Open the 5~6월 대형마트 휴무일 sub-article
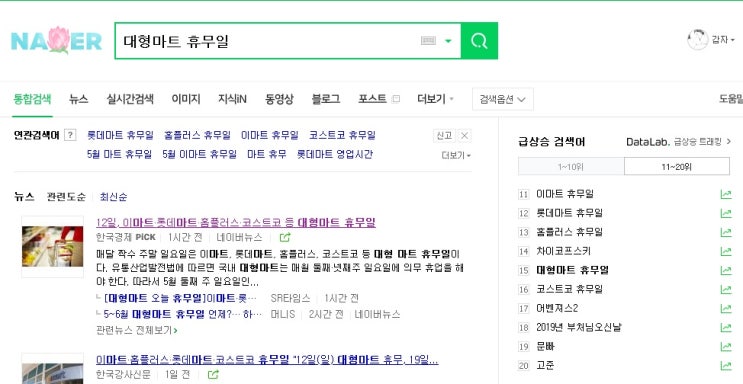 tap(182, 314)
